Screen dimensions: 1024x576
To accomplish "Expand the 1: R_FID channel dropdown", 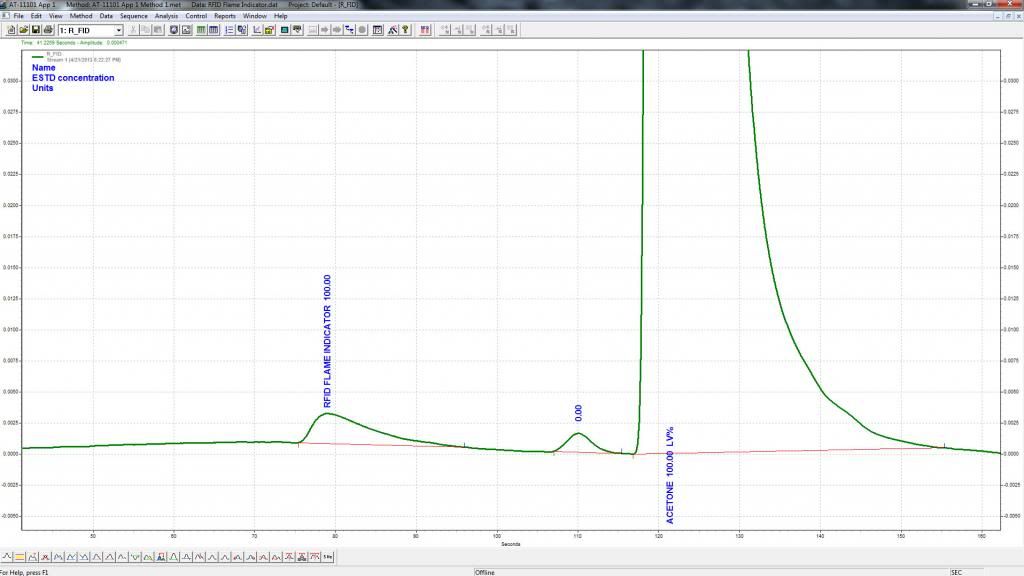I will [119, 30].
